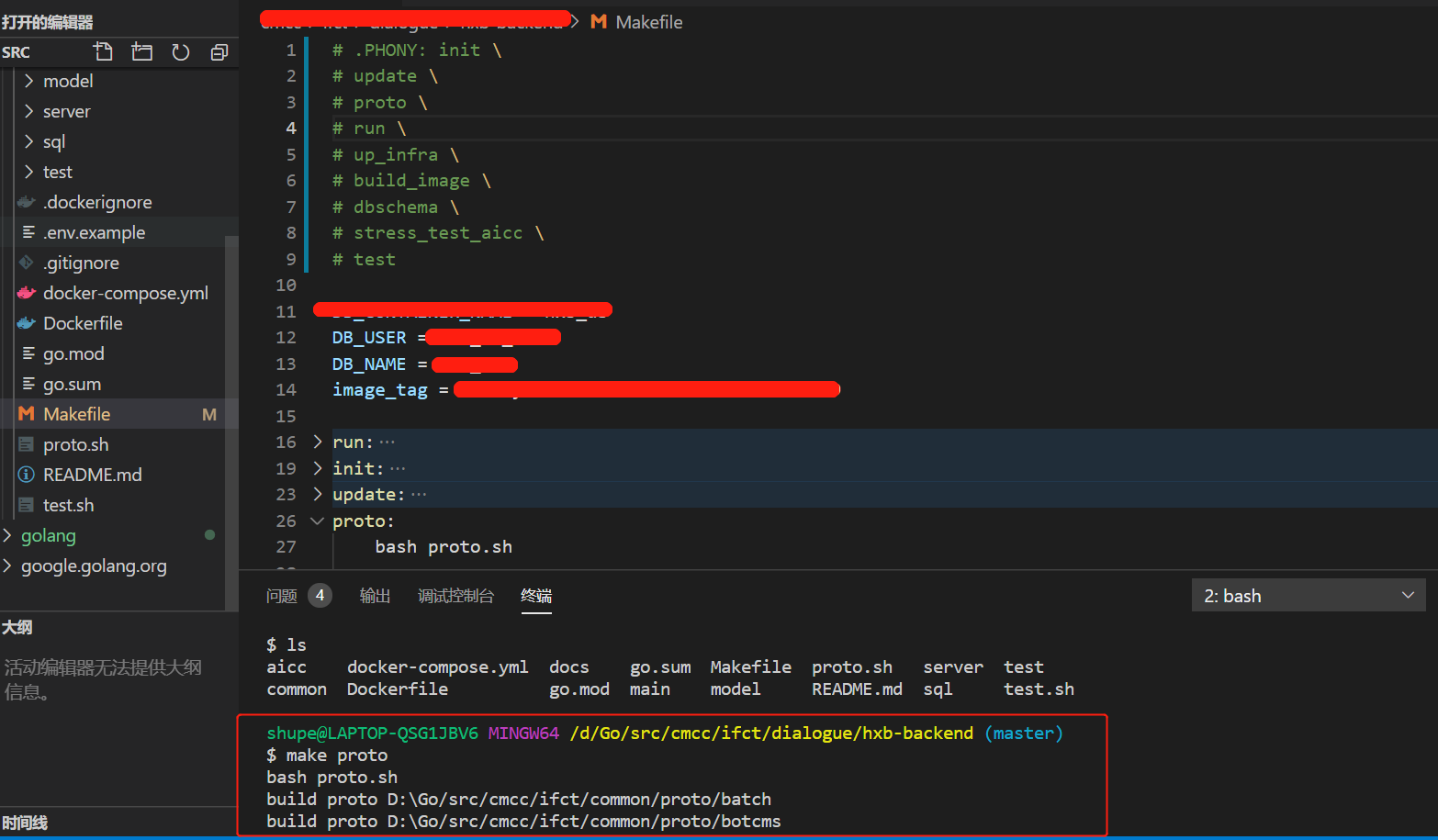Viewport: 1438px width, 840px height.
Task: Open the Dockerfile from the explorer
Action: (x=83, y=323)
